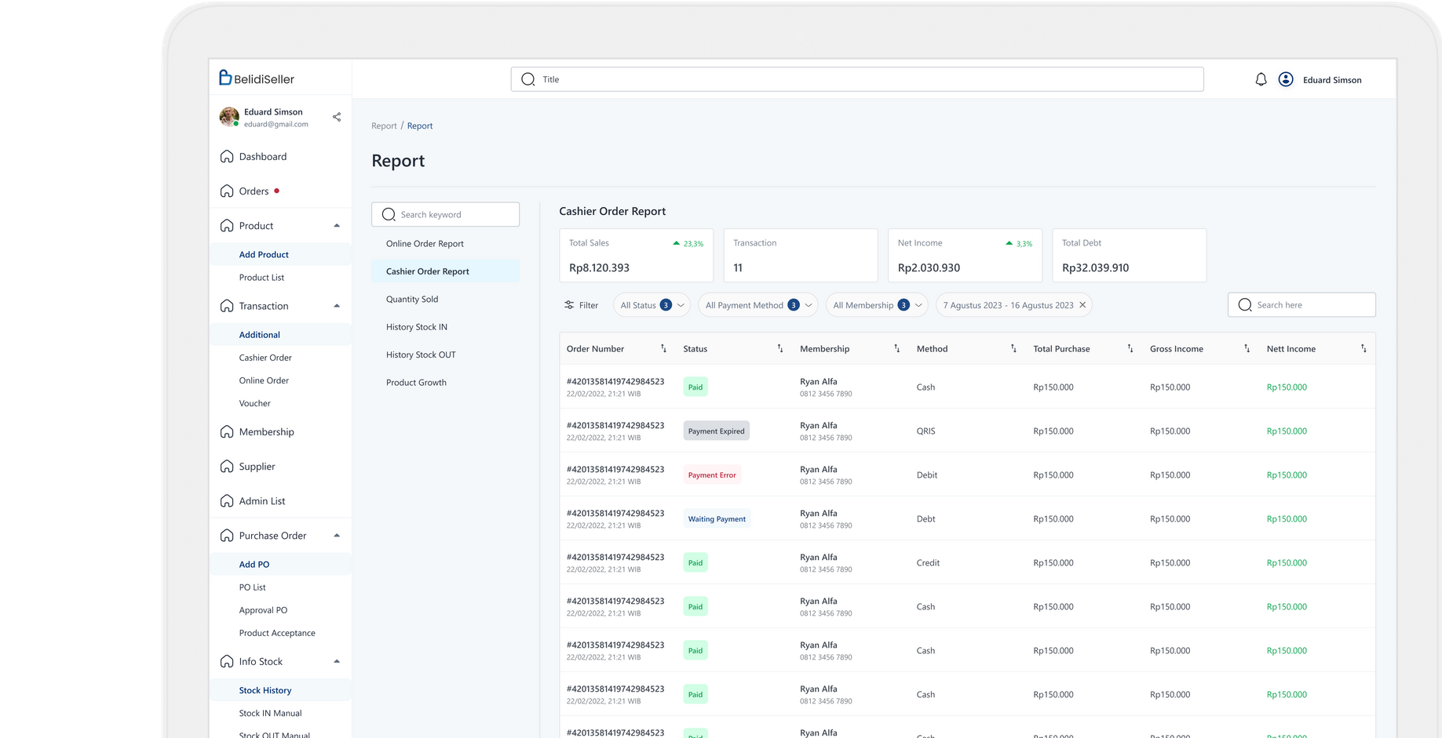
Task: Click the Search keyword input field
Action: click(x=446, y=214)
